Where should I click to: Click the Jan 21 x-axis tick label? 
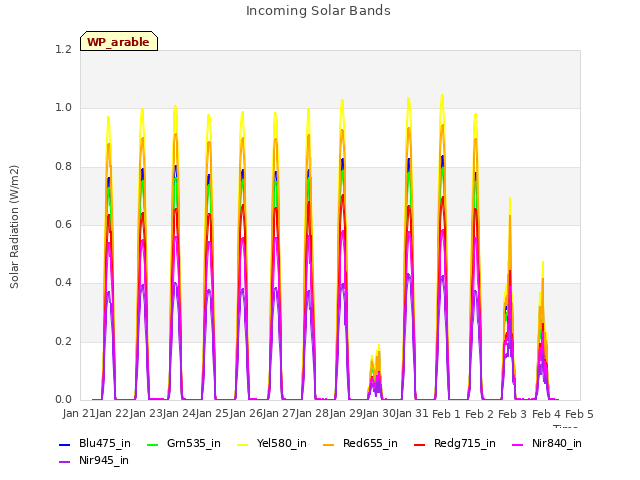(79, 413)
